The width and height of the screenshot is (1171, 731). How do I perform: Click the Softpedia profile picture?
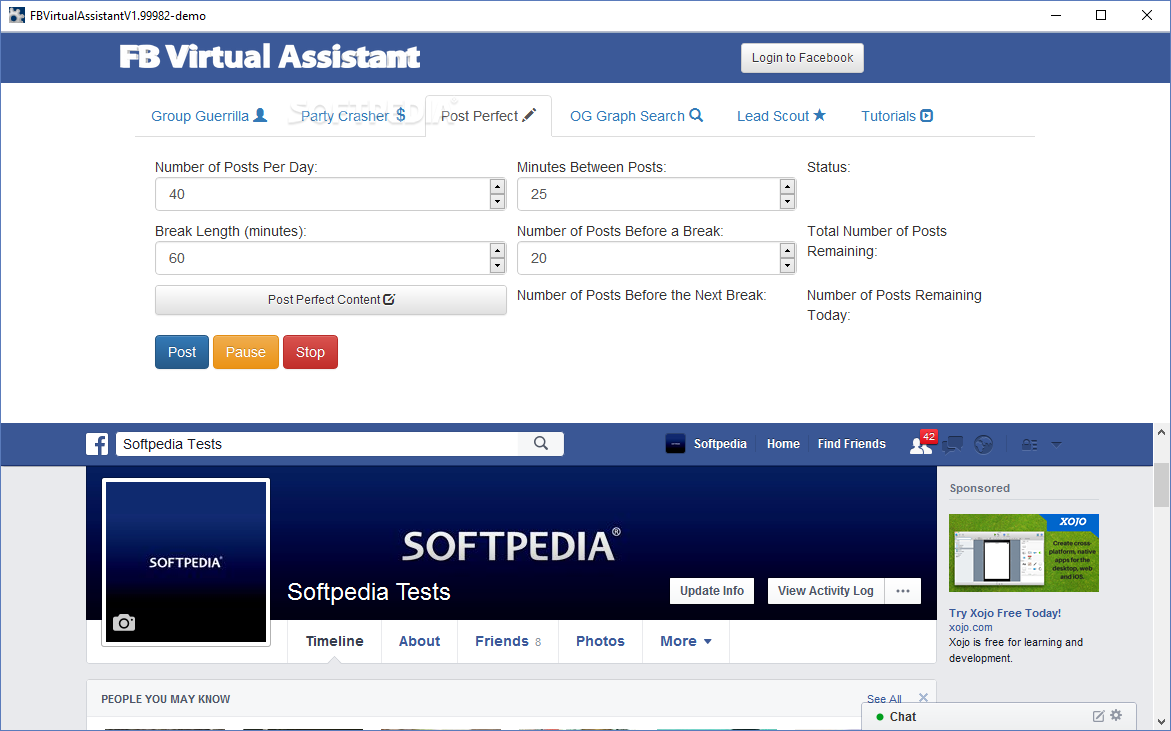coord(186,562)
